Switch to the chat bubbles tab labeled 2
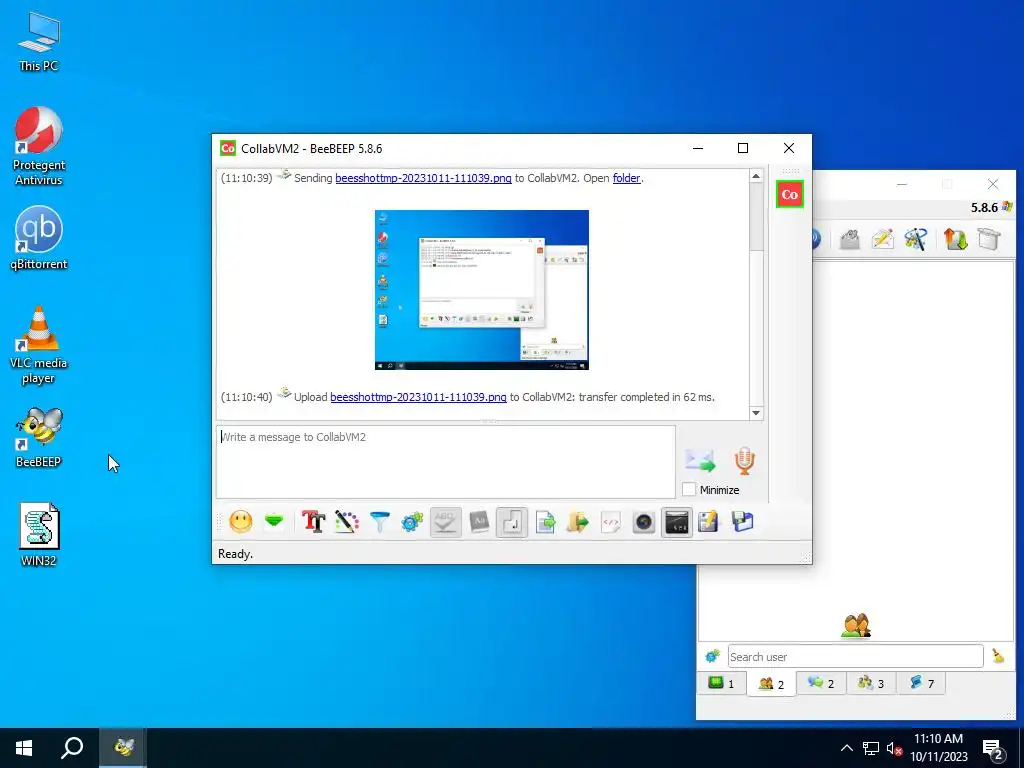The width and height of the screenshot is (1024, 768). point(821,683)
